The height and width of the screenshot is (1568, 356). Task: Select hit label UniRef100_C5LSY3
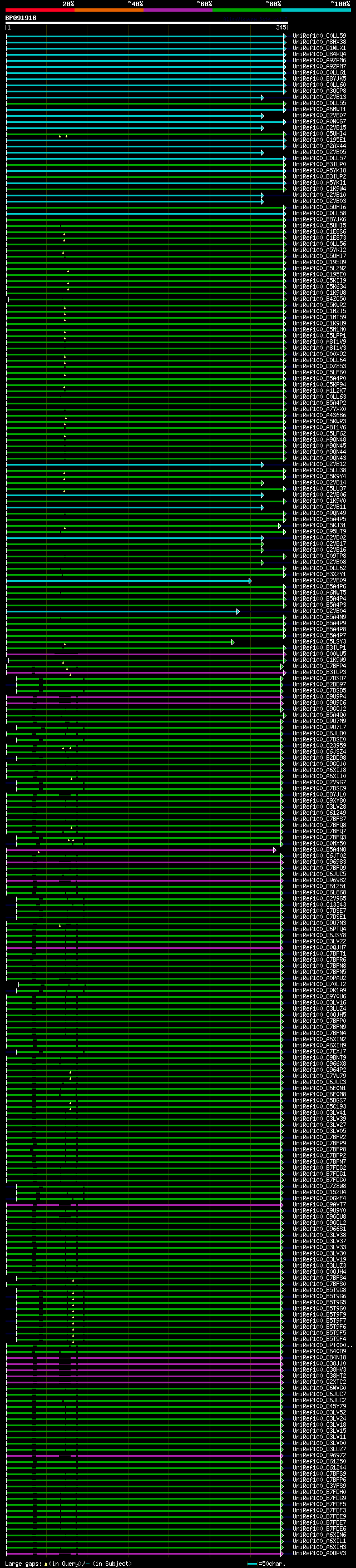point(319,641)
